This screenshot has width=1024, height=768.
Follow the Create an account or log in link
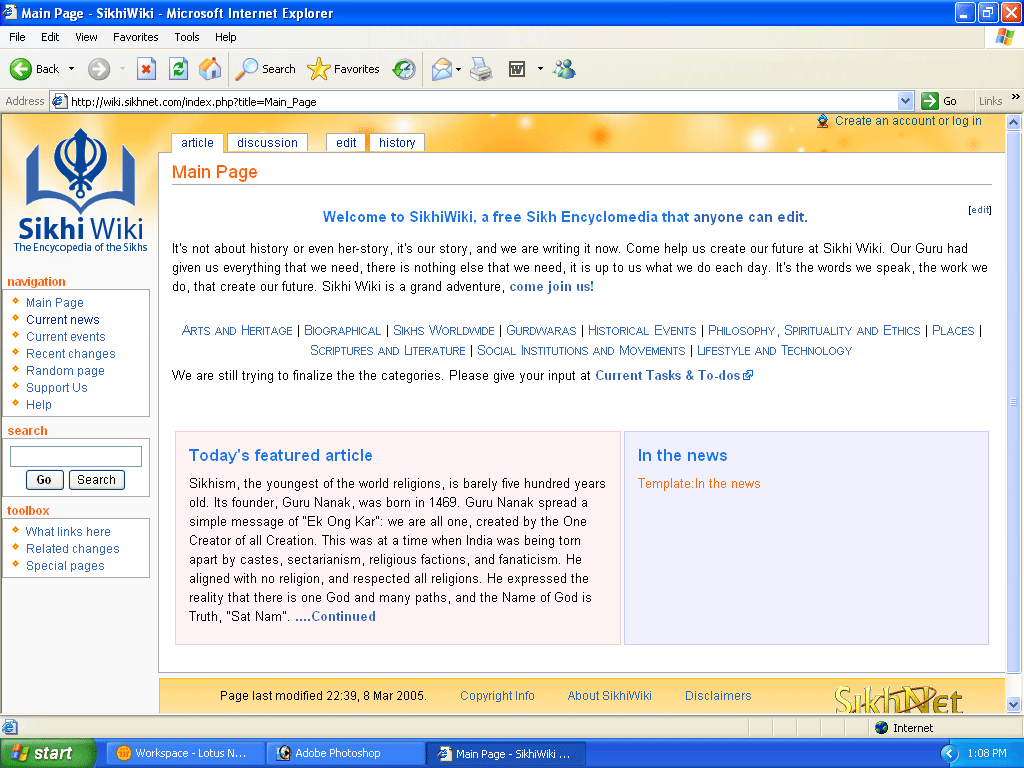(x=908, y=121)
